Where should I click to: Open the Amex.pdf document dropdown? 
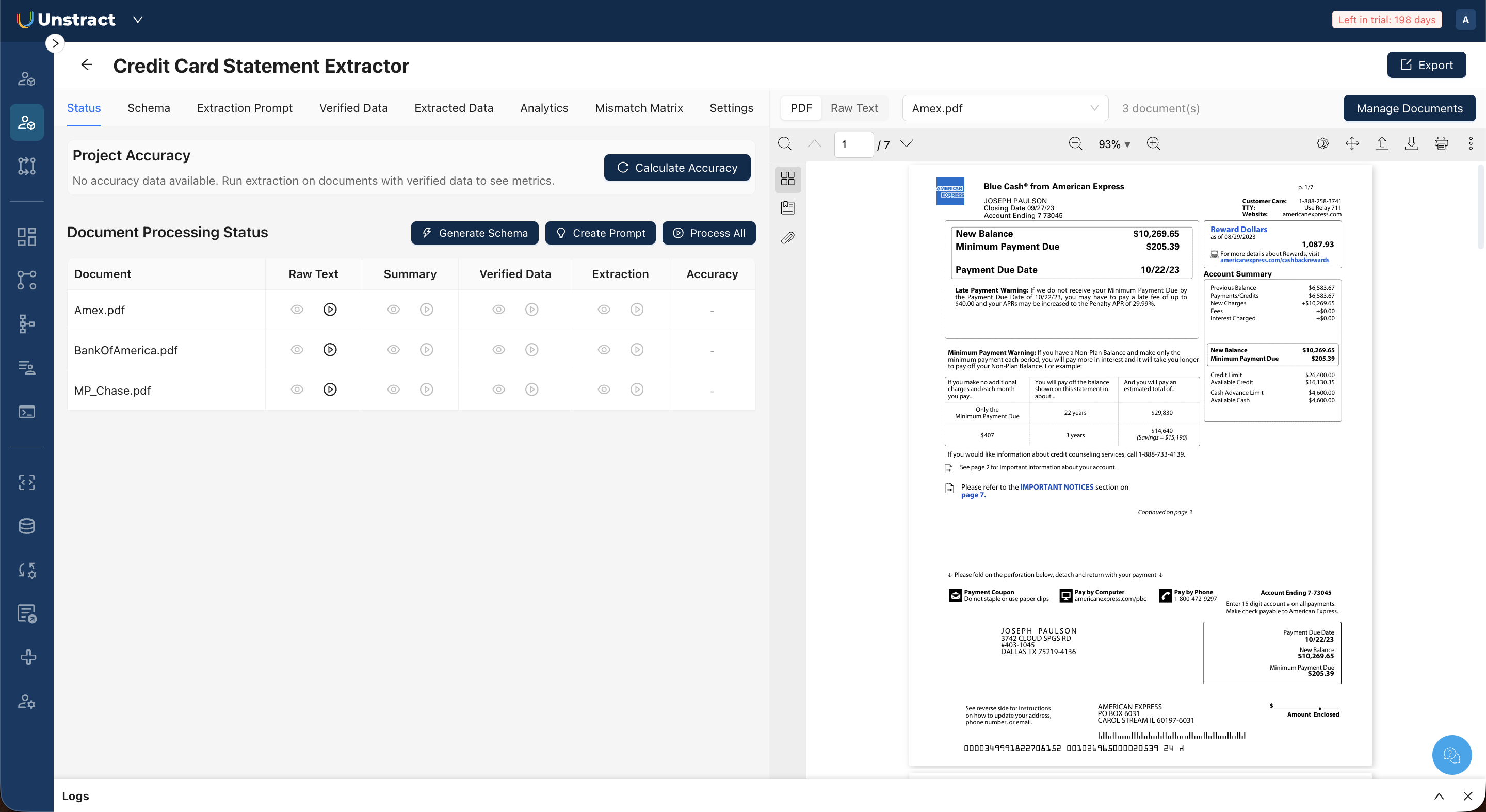(1004, 108)
